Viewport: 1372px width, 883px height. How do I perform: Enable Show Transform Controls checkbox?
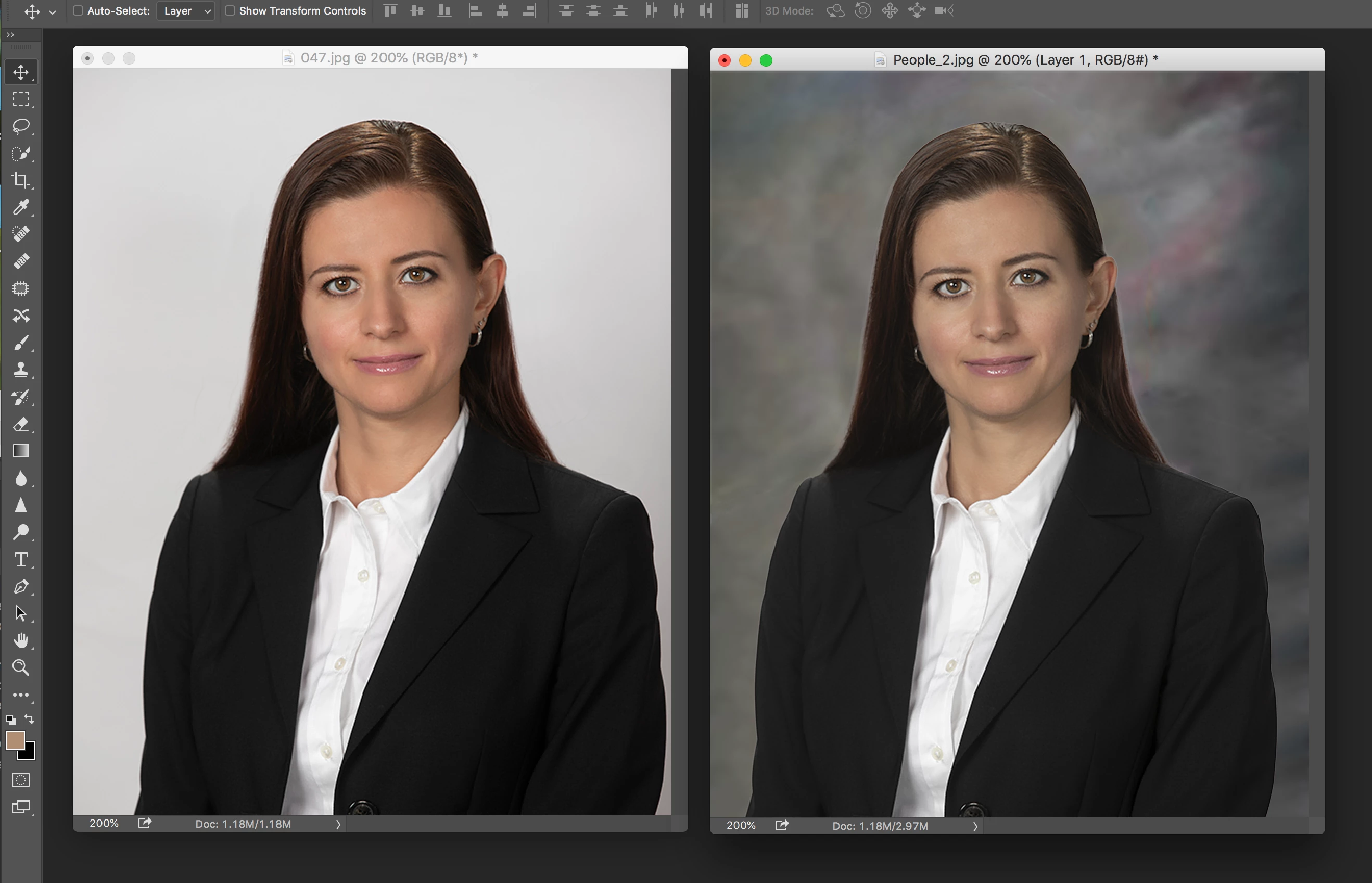[x=230, y=11]
